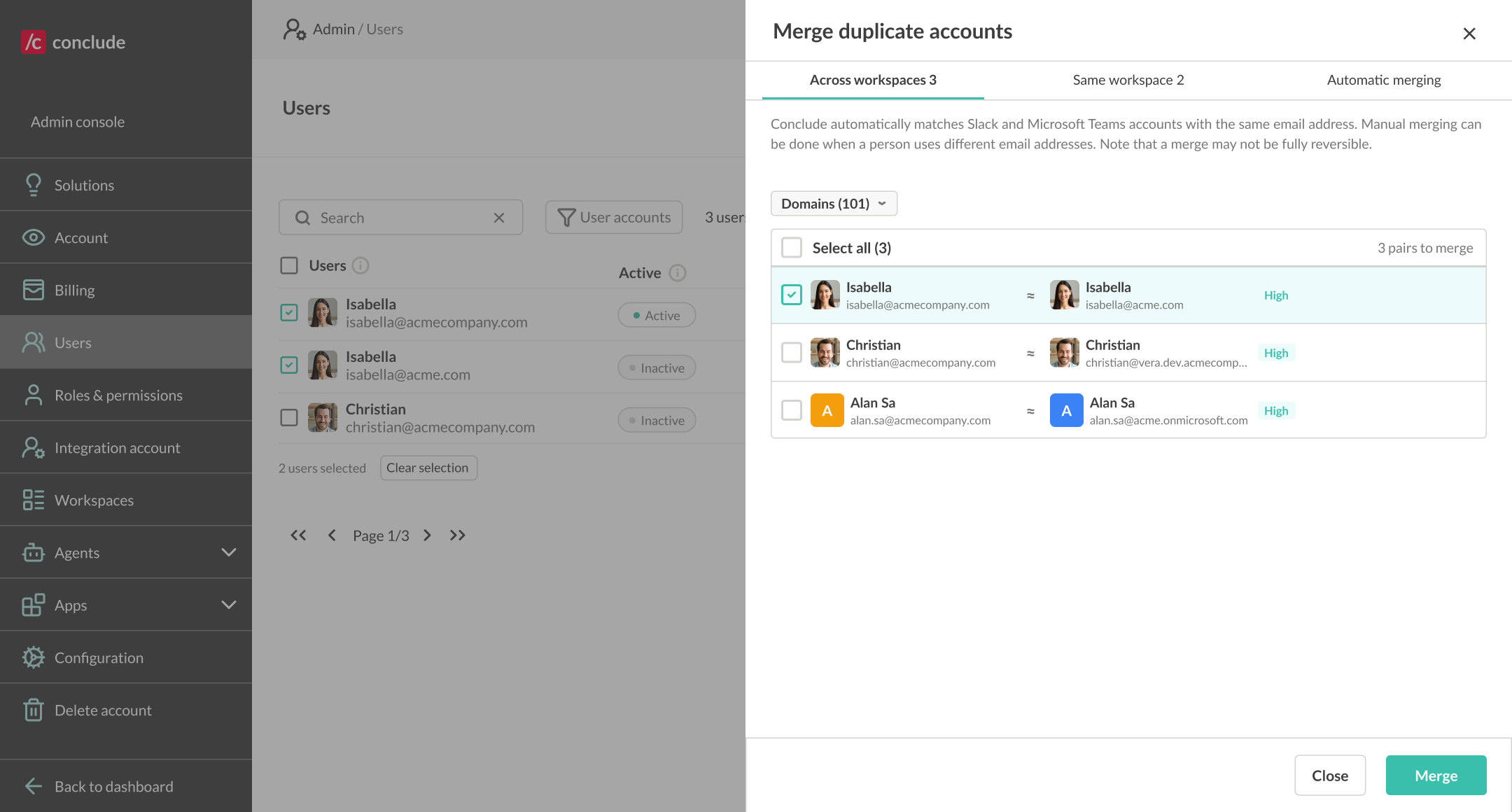Clear the search field with X
This screenshot has width=1512, height=812.
[498, 218]
